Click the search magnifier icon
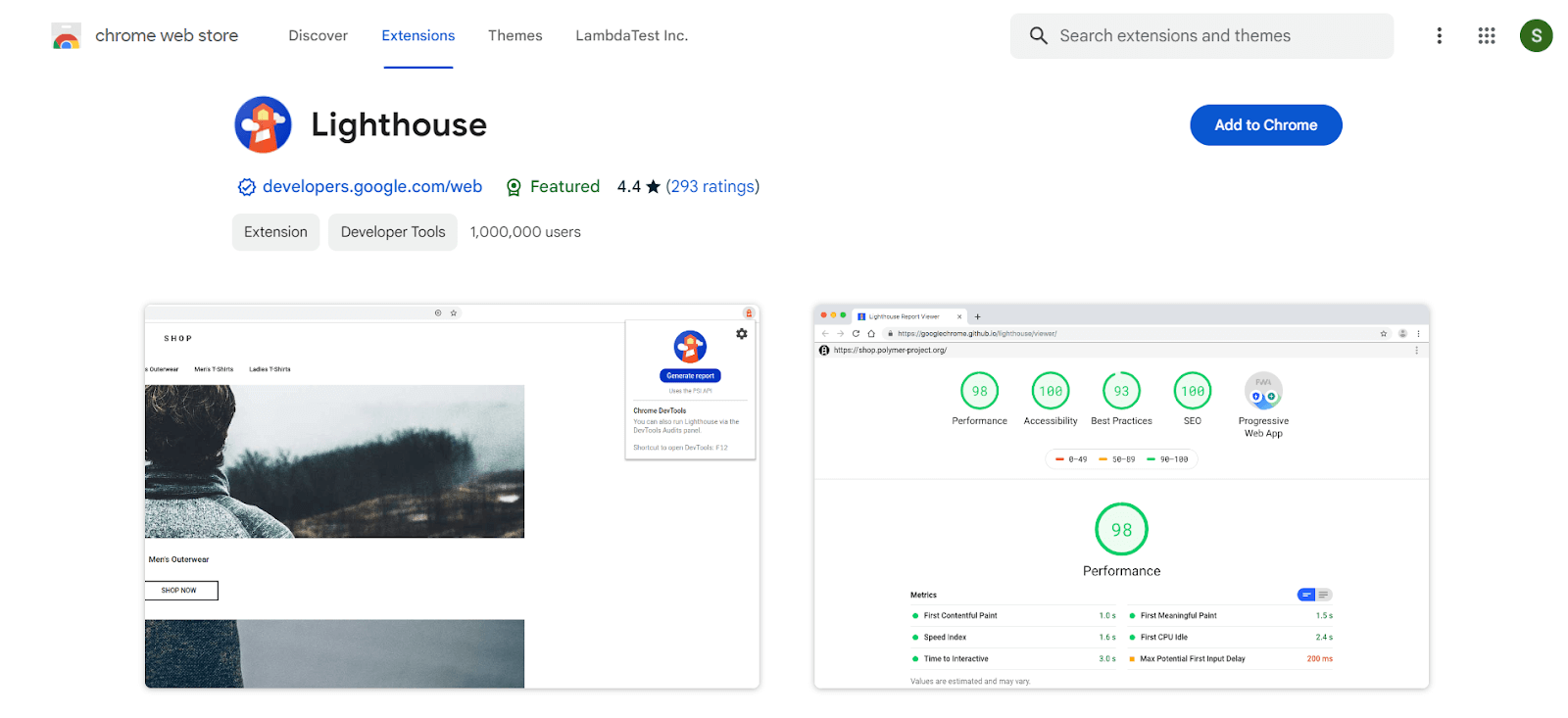 pos(1038,36)
